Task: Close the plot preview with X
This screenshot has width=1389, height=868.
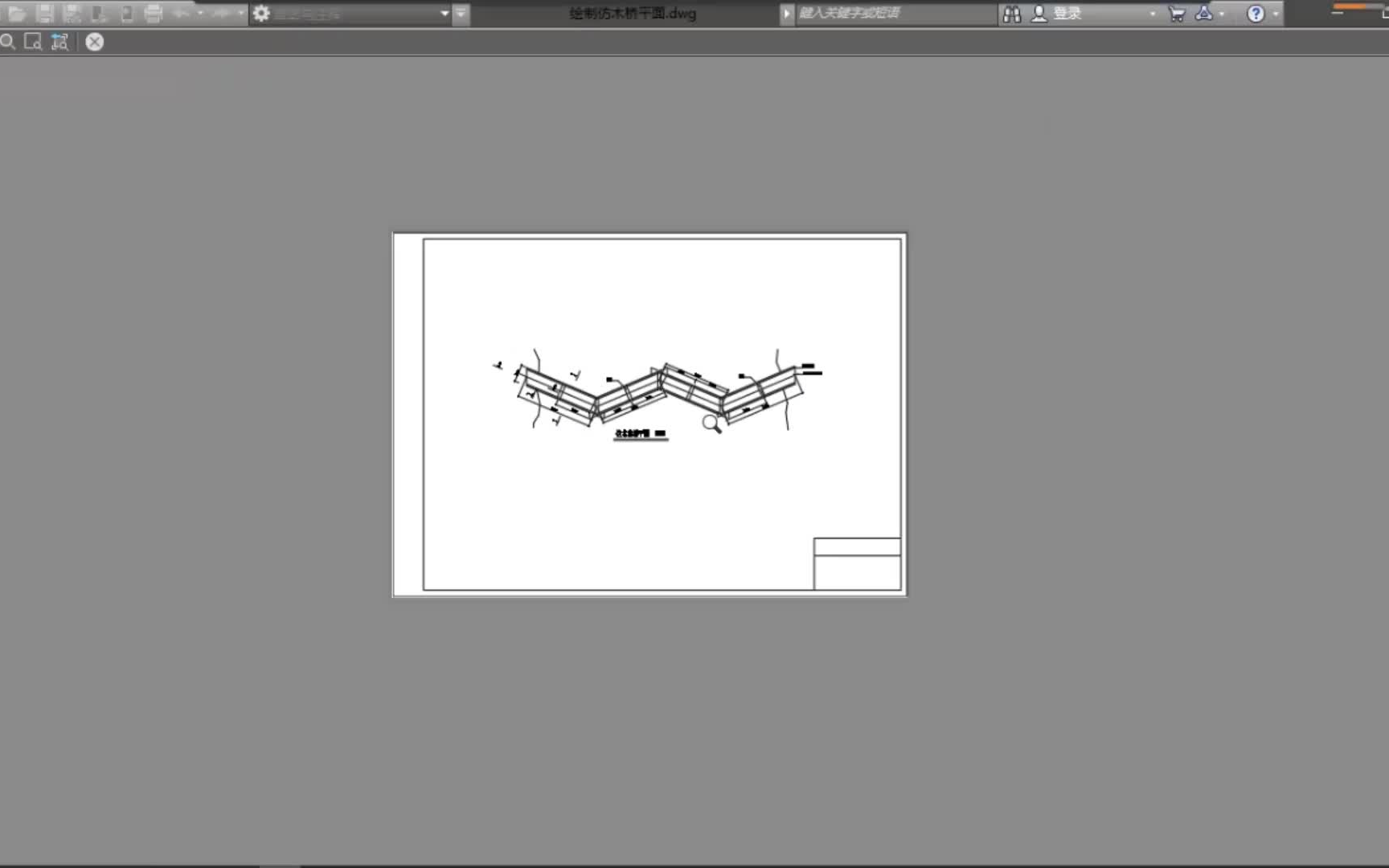Action: [95, 42]
